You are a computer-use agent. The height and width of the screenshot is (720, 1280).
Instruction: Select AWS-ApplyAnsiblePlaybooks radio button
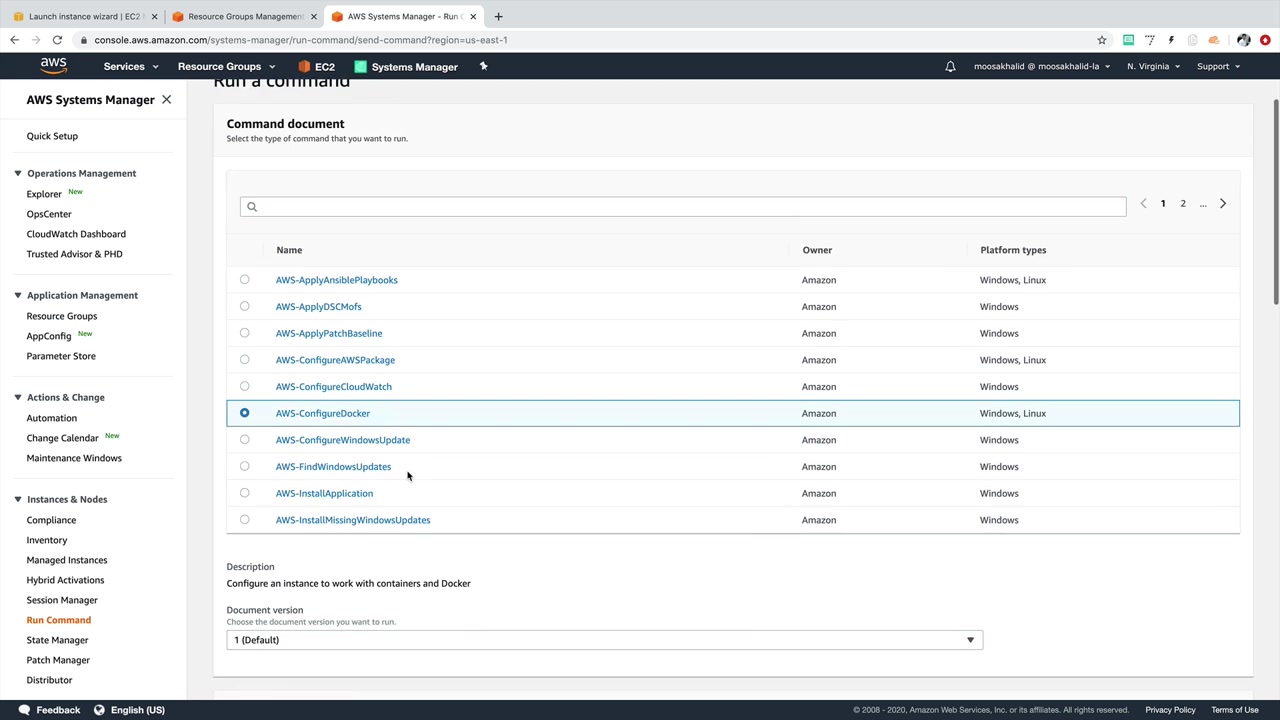click(x=245, y=280)
